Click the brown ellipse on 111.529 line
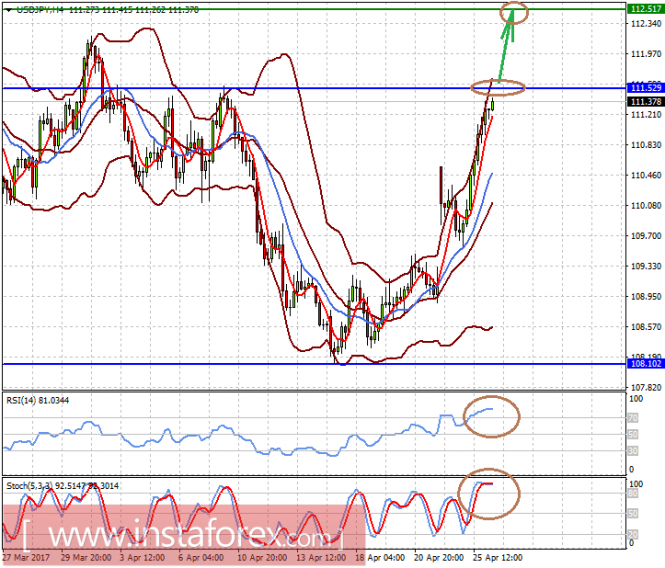Image resolution: width=665 pixels, height=568 pixels. (x=498, y=88)
